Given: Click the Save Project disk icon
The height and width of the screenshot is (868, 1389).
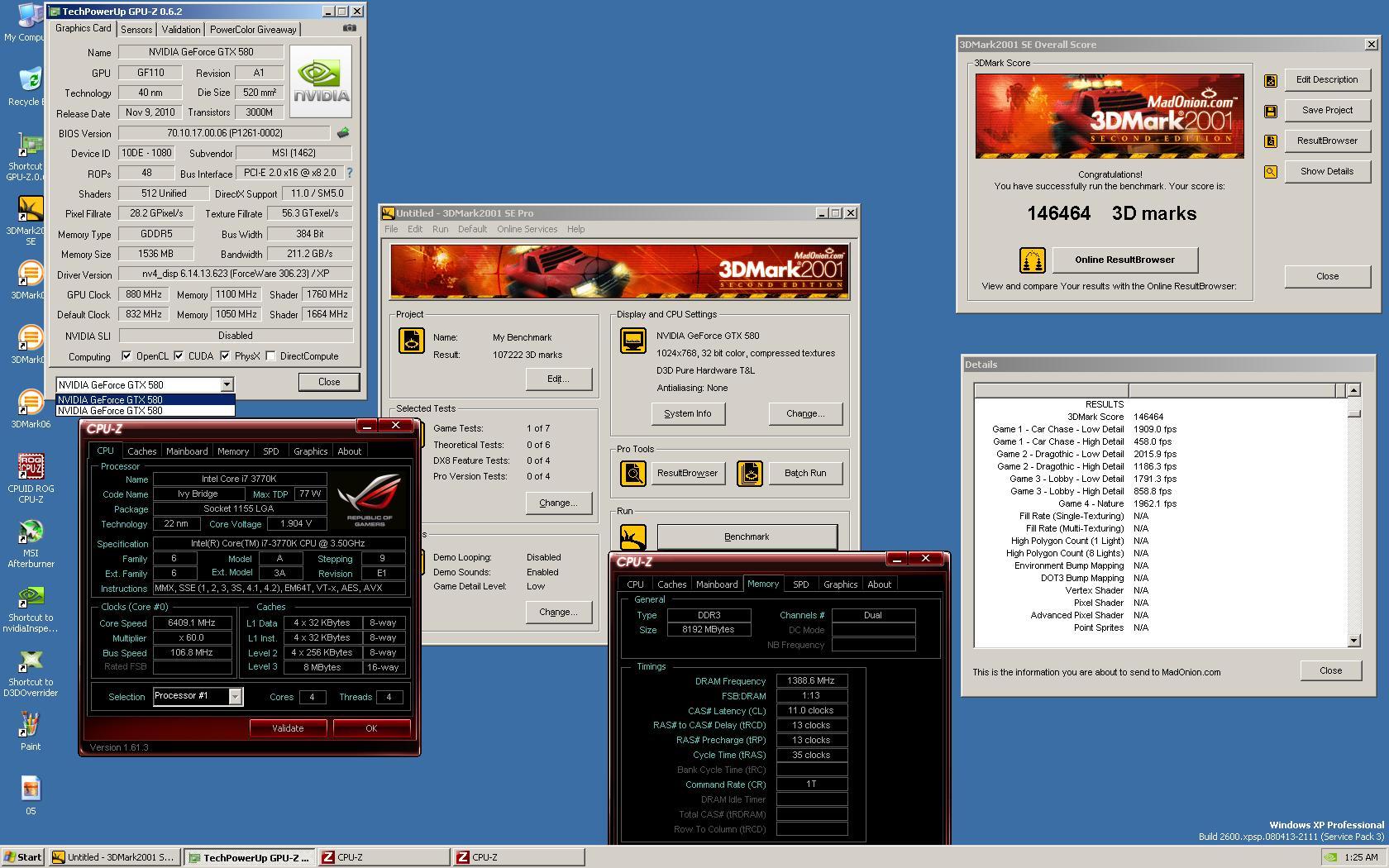Looking at the screenshot, I should point(1271,111).
